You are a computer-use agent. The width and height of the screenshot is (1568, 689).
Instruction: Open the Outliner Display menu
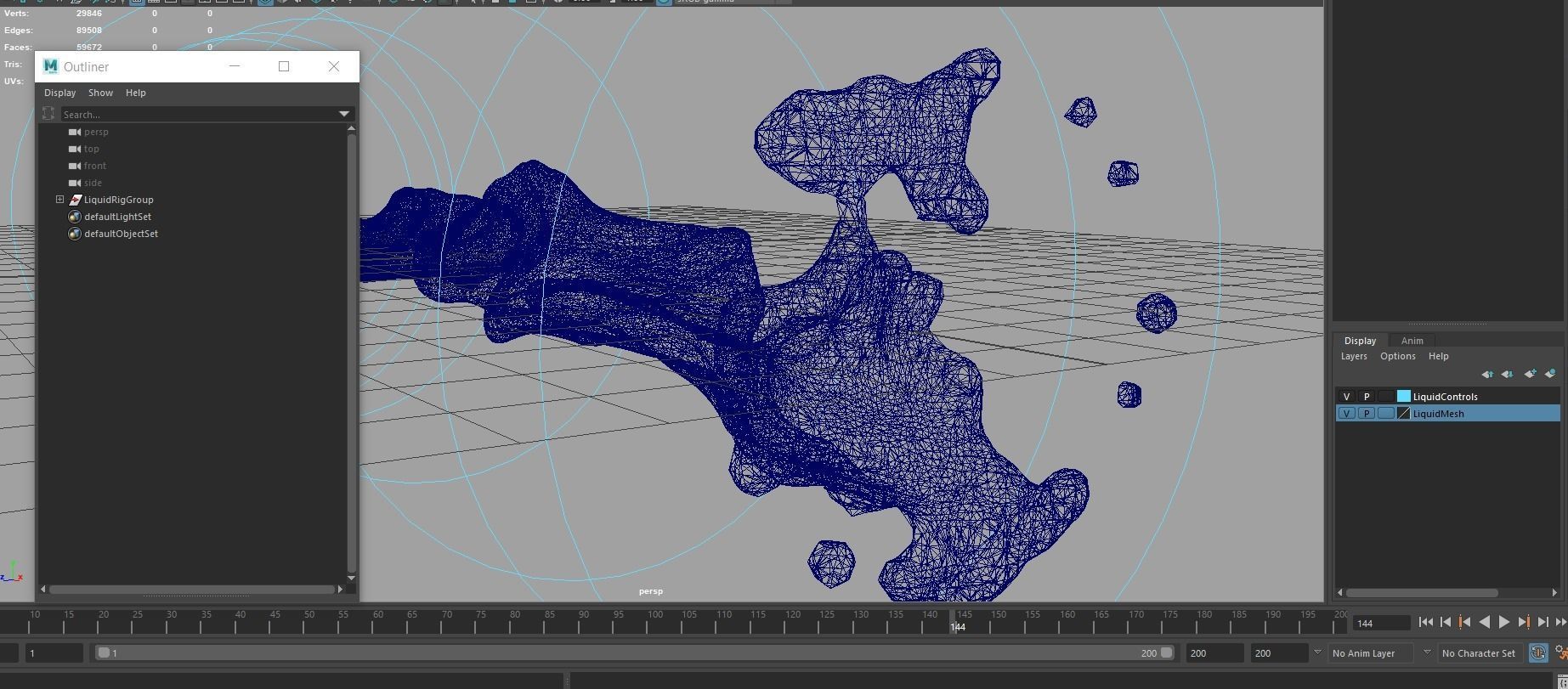tap(59, 93)
